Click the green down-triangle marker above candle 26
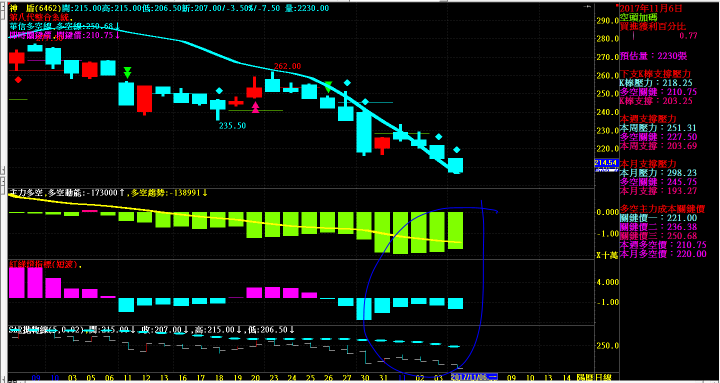 [x=328, y=87]
